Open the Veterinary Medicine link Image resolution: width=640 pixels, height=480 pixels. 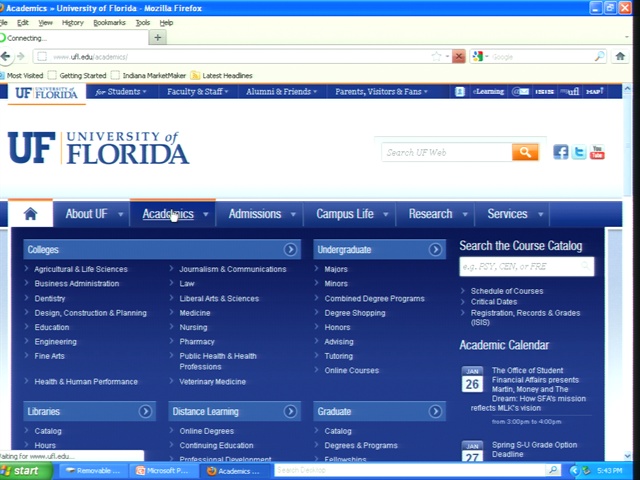click(212, 382)
